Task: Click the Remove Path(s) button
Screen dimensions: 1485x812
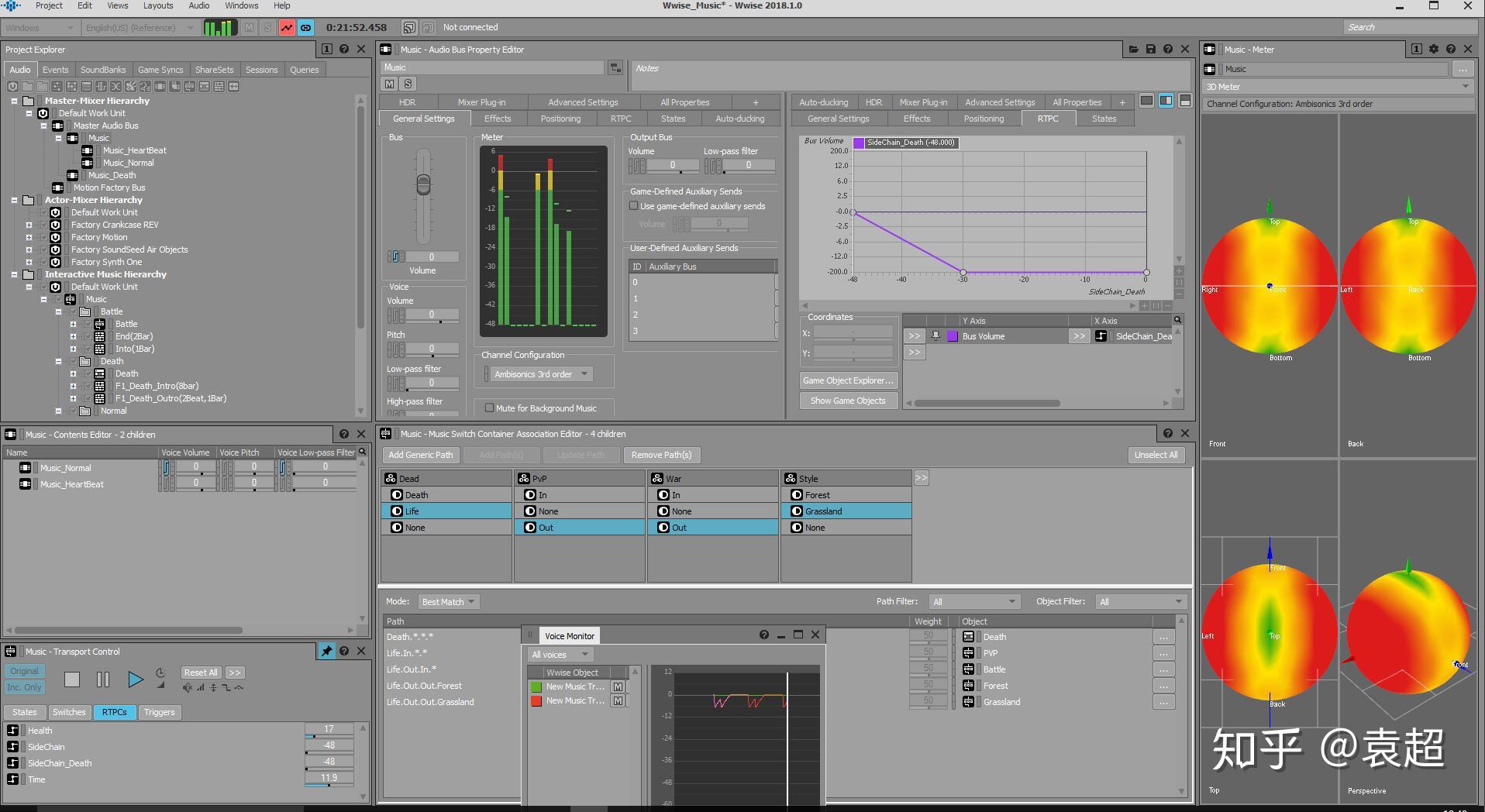Action: 661,455
